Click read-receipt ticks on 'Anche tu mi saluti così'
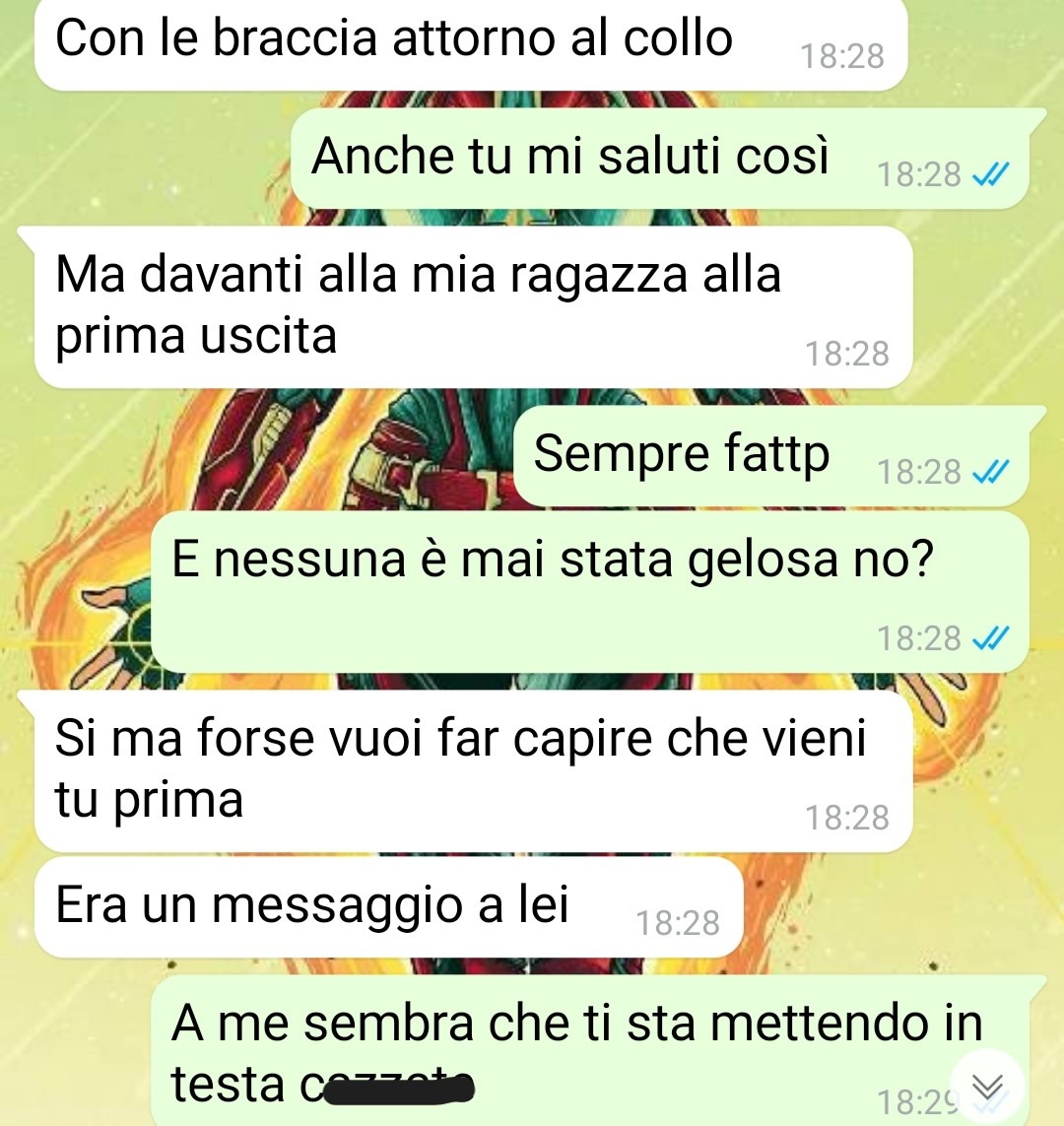 pyautogui.click(x=990, y=174)
